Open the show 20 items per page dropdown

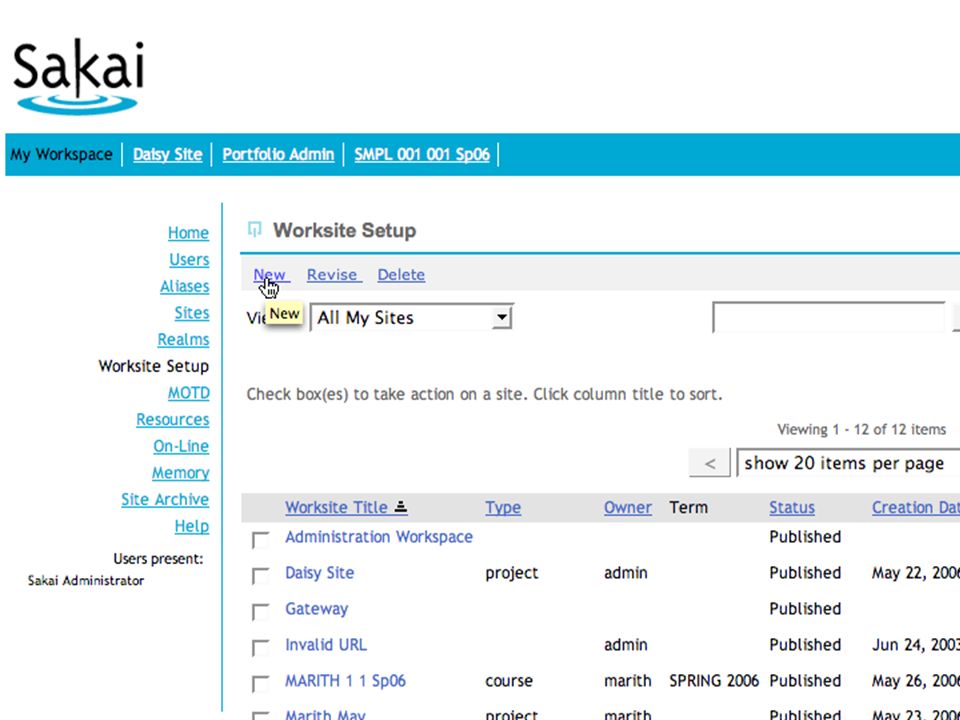pyautogui.click(x=848, y=463)
